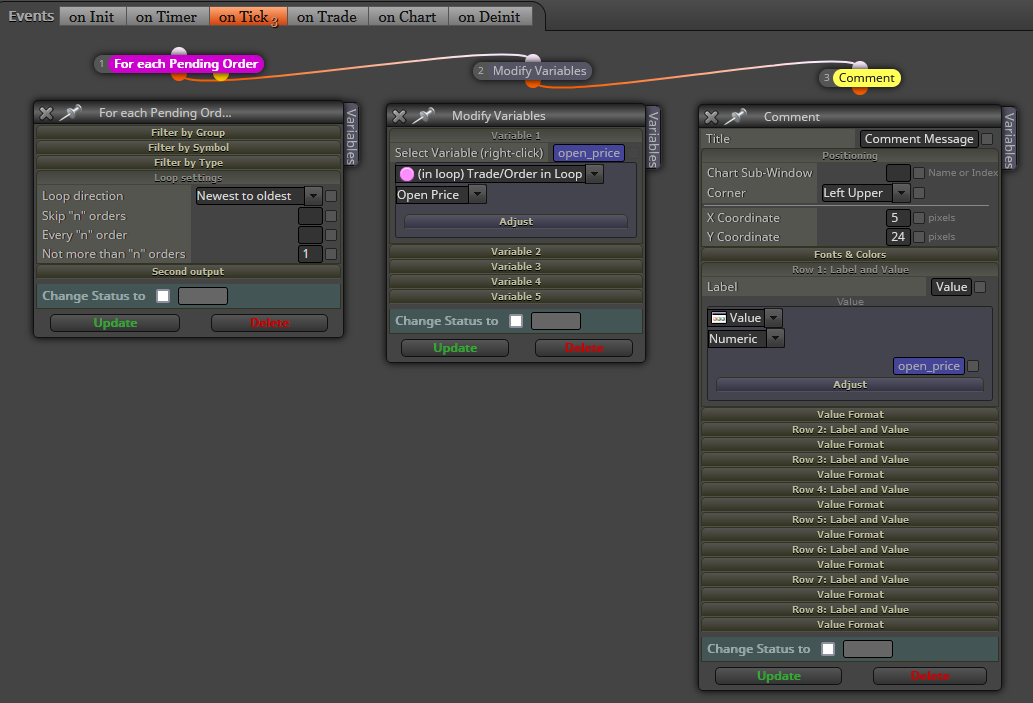
Task: Click the Comment Message title field
Action: point(919,139)
